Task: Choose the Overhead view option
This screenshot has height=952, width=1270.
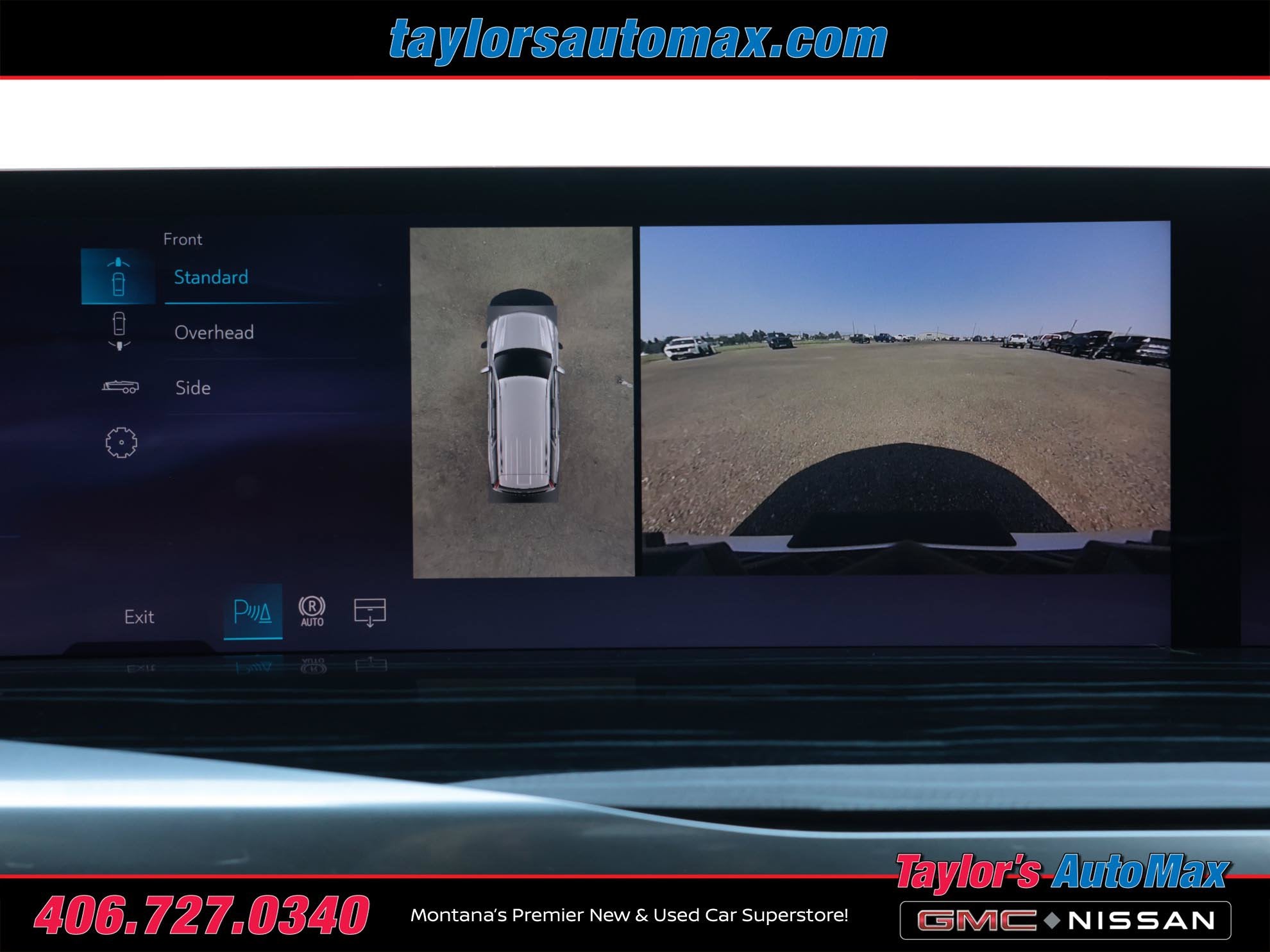Action: click(214, 332)
